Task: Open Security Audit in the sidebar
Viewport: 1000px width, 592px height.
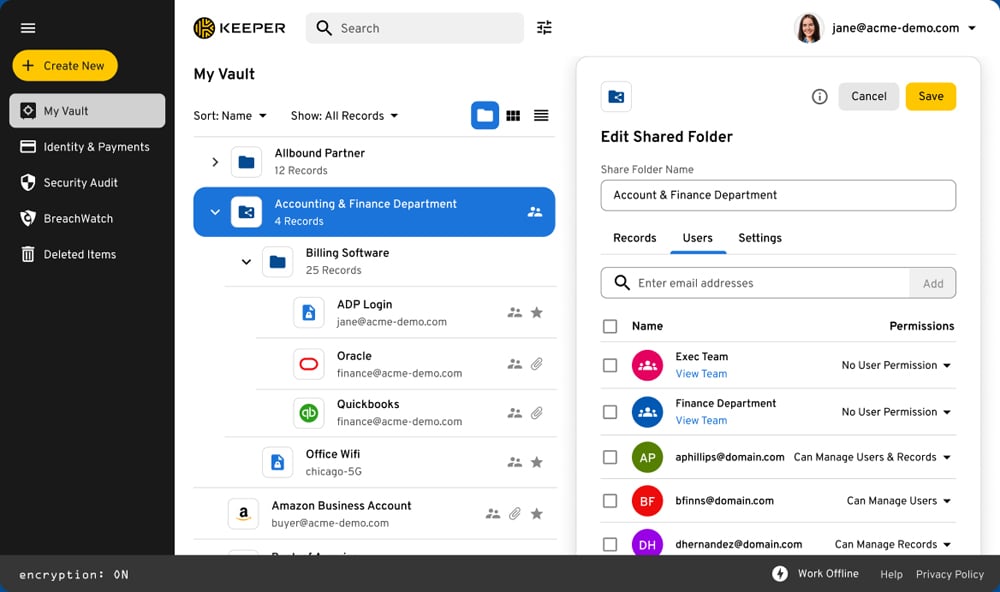Action: (80, 183)
